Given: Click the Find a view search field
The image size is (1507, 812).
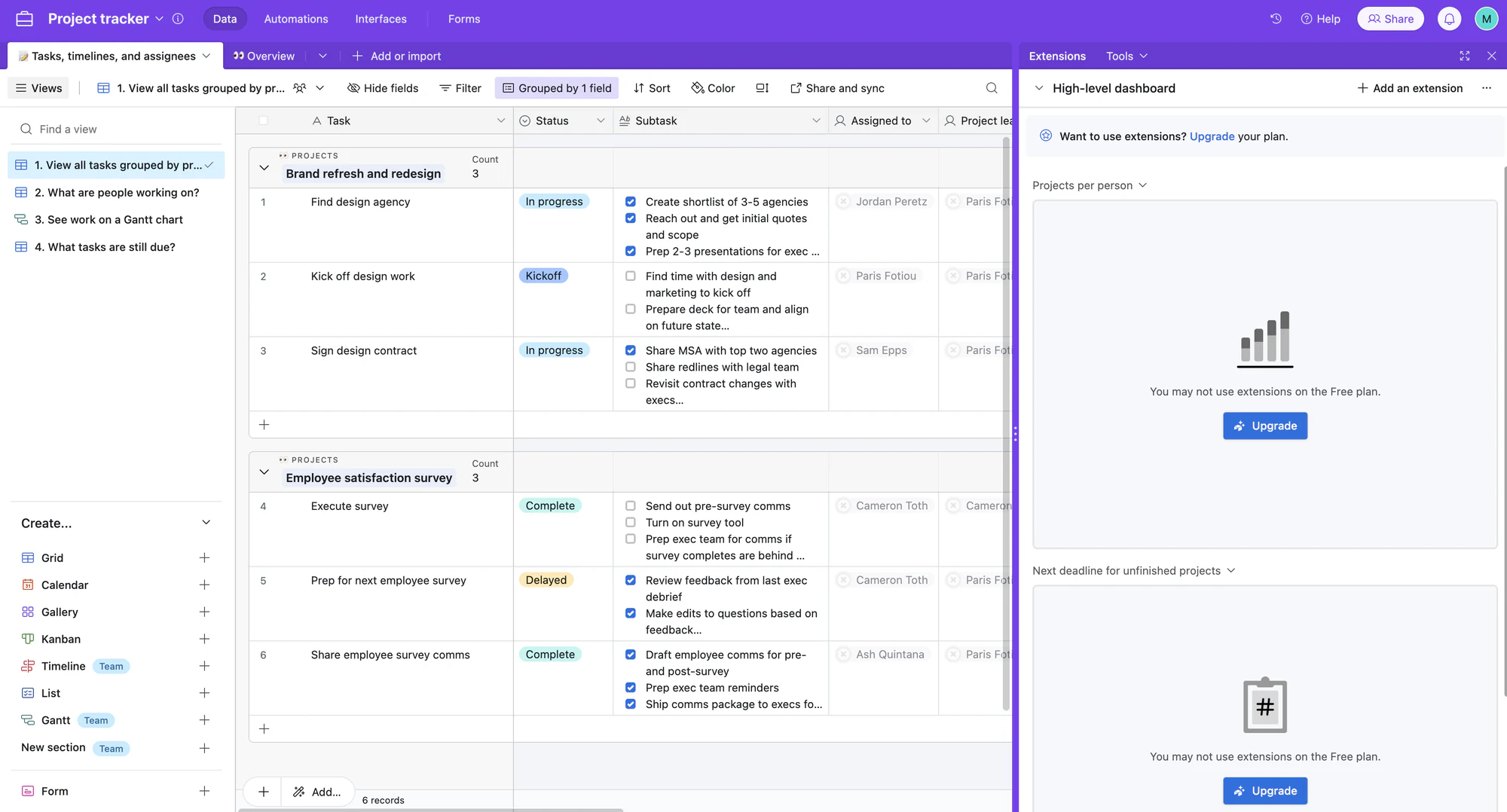Looking at the screenshot, I should pyautogui.click(x=117, y=129).
